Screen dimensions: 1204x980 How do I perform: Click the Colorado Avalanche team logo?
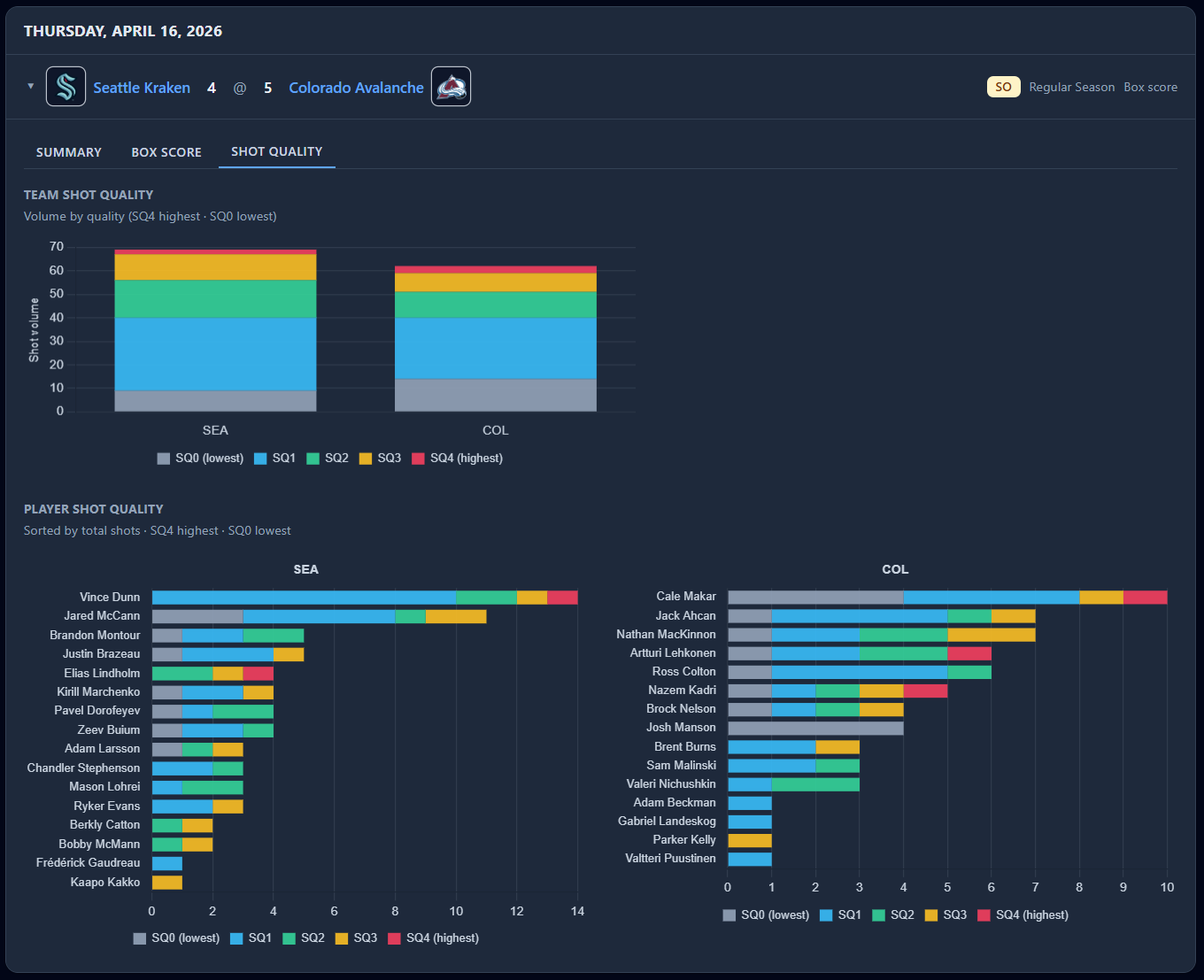[x=451, y=87]
